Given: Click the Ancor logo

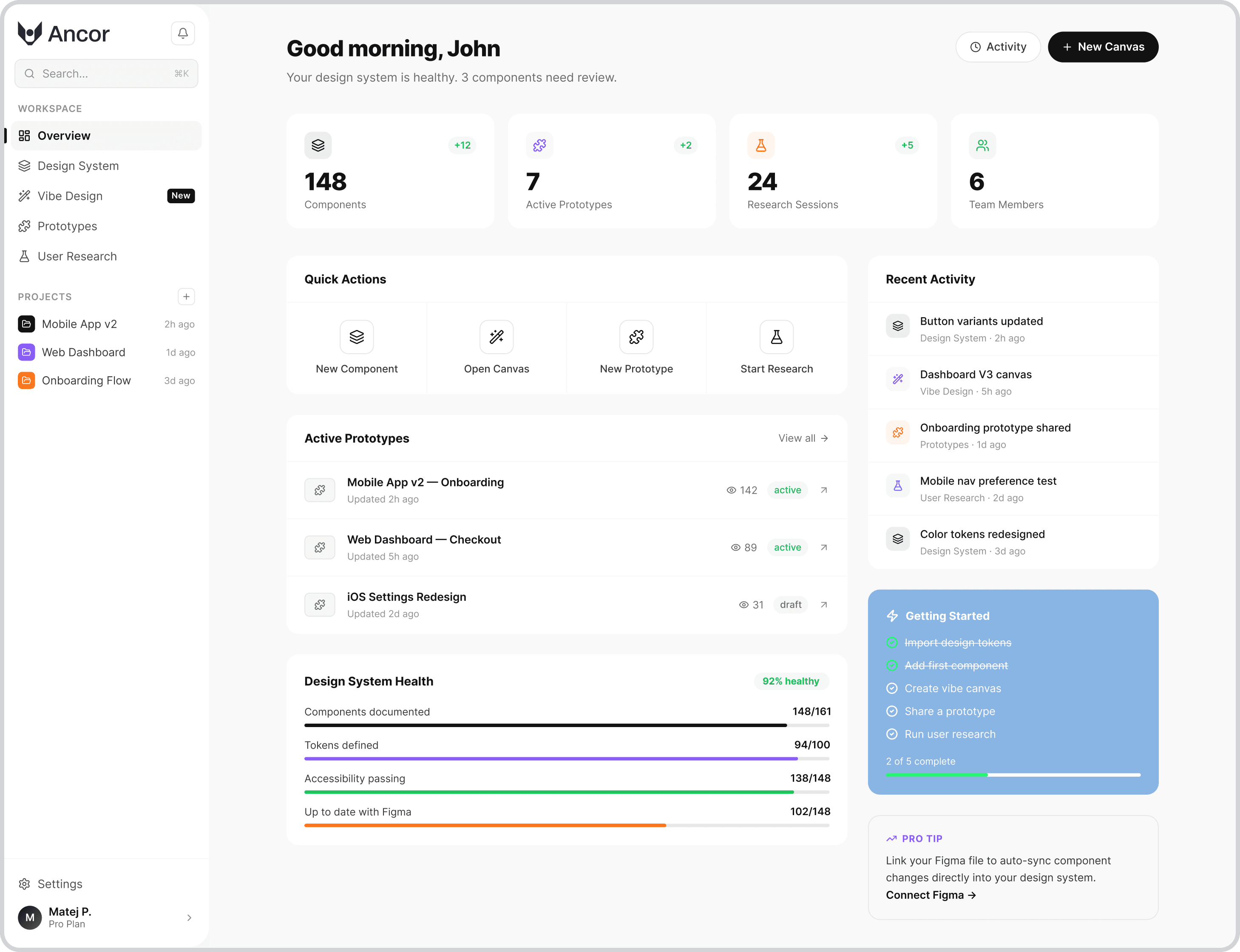Looking at the screenshot, I should tap(63, 33).
